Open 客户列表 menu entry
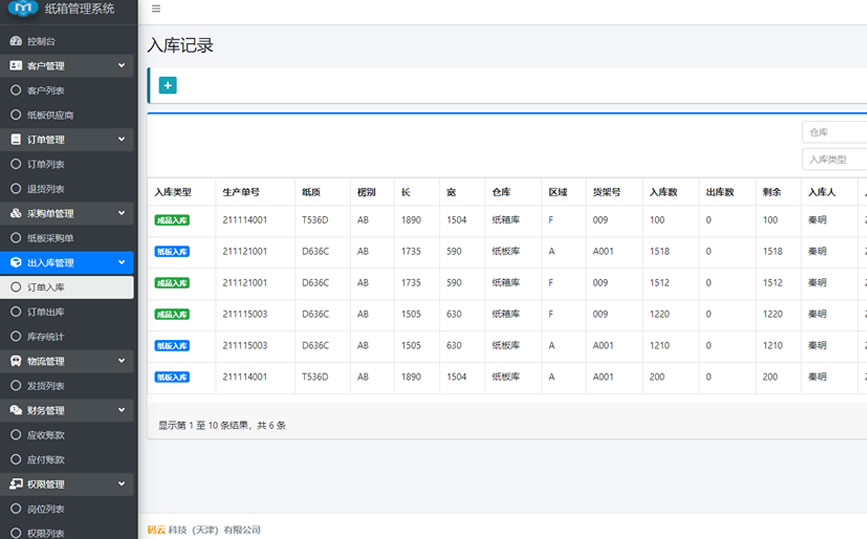This screenshot has width=867, height=539. (67, 90)
